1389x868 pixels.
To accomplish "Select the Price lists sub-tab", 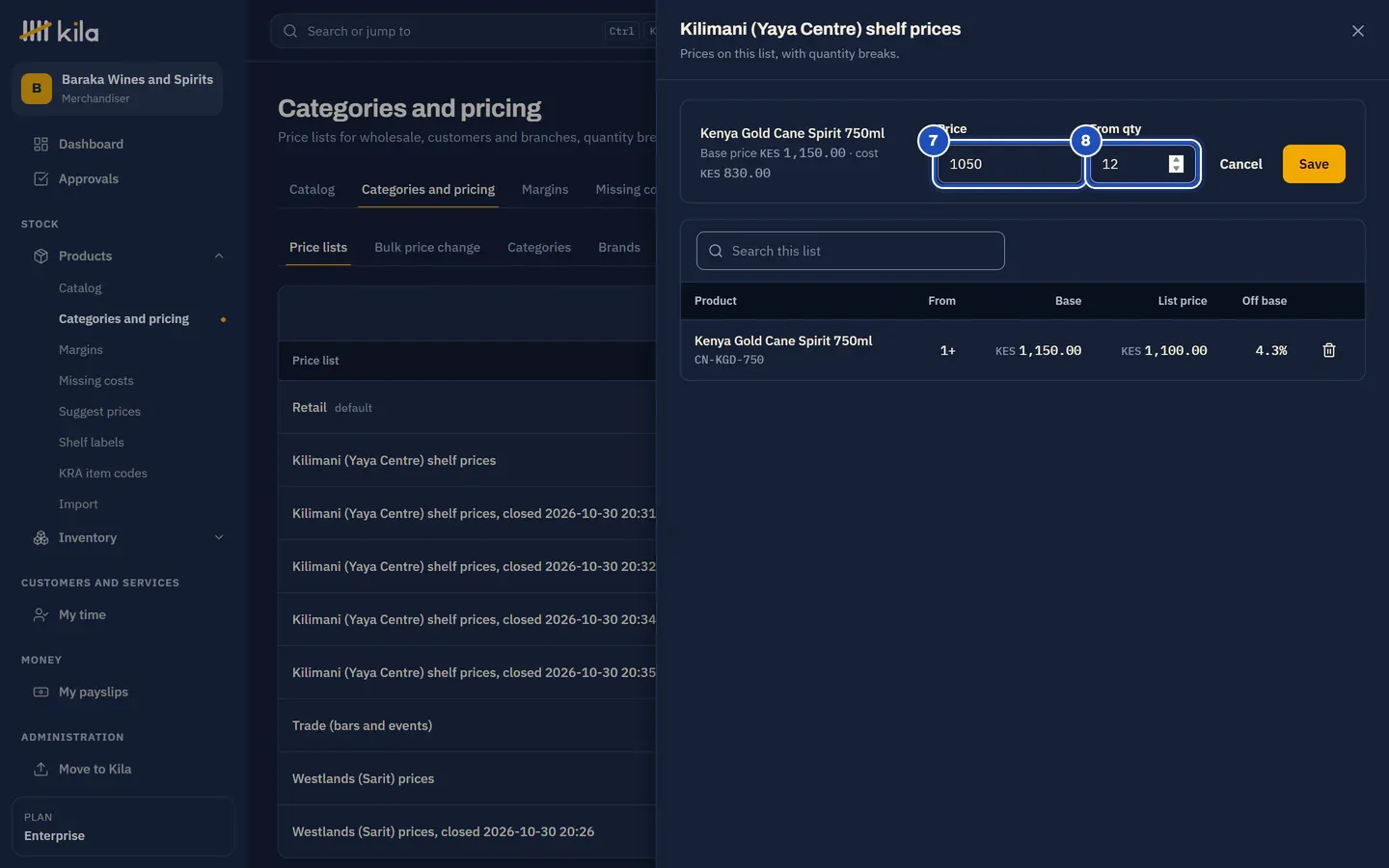I will coord(318,248).
